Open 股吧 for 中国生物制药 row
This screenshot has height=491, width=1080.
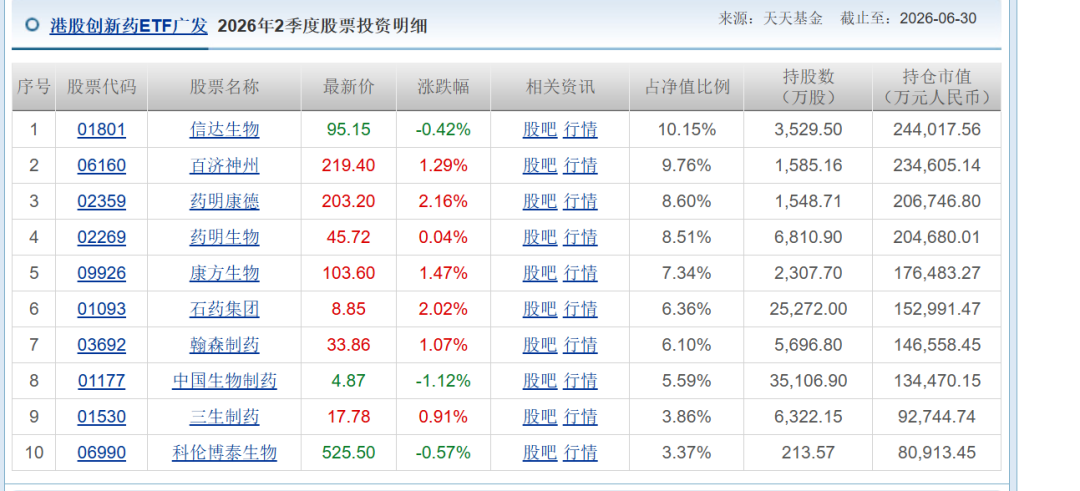(539, 381)
